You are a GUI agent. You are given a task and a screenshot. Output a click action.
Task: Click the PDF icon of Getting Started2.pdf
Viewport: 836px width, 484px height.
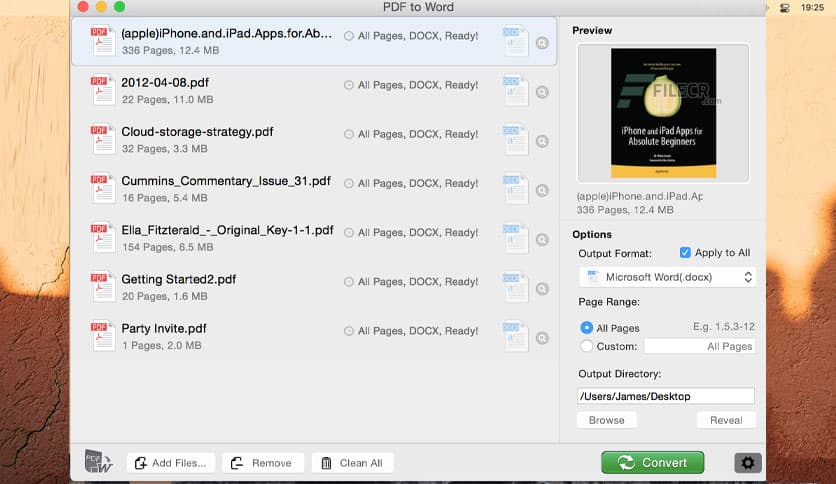pos(103,286)
